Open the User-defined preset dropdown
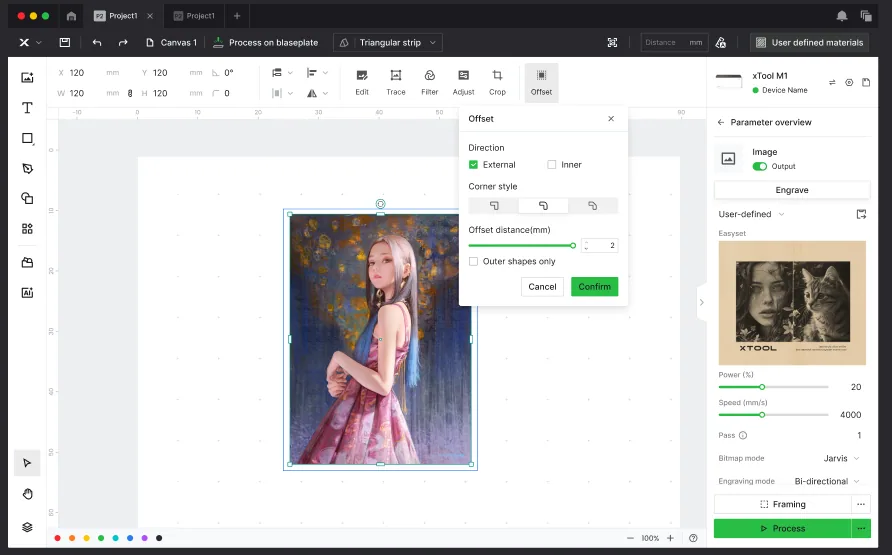The width and height of the screenshot is (892, 555). [x=751, y=214]
